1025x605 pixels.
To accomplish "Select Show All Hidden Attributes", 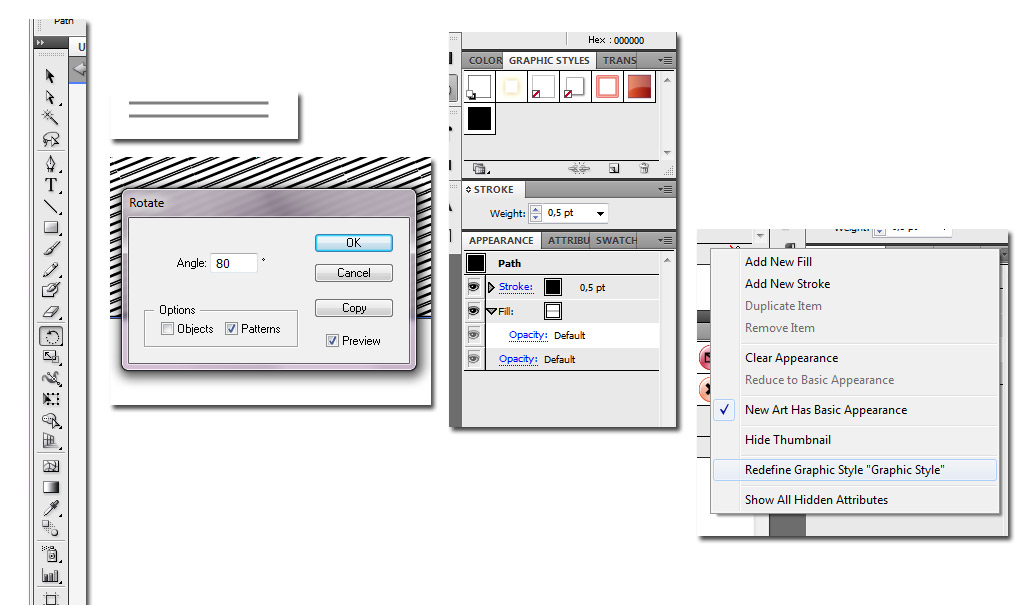I will pos(816,500).
